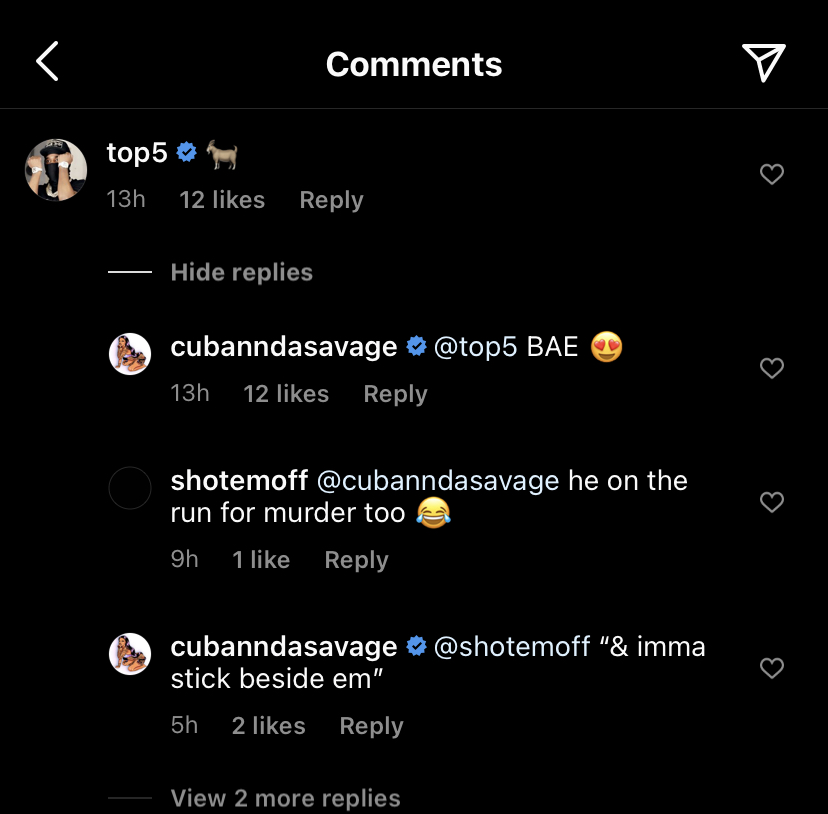The height and width of the screenshot is (814, 828).
Task: Like cubanndasavage's BAE reply
Action: pos(771,369)
